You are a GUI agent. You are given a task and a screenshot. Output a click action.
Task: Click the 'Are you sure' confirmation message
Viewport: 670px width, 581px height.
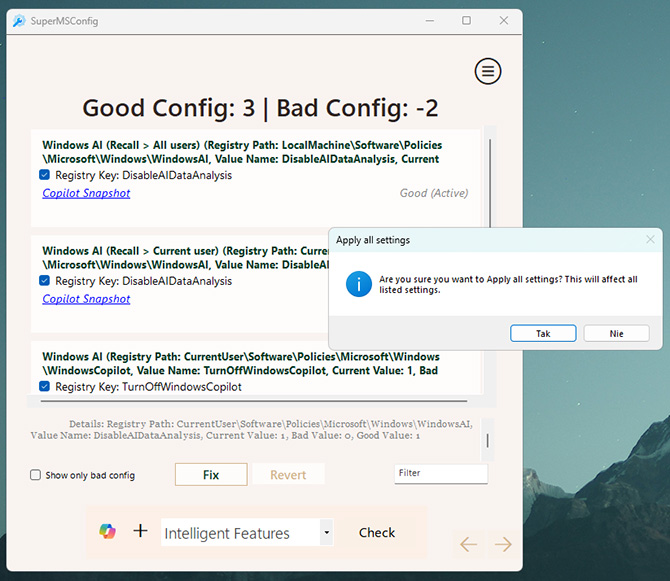pos(508,285)
